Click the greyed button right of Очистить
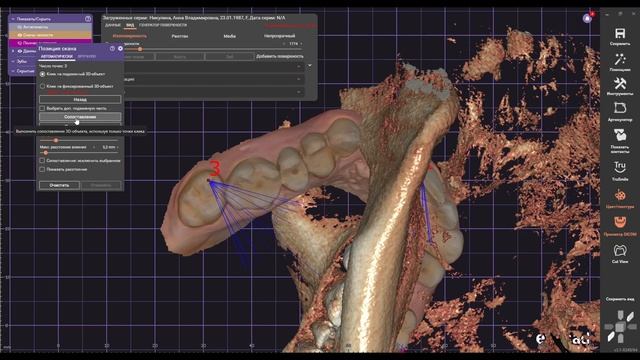This screenshot has height=360, width=640. point(101,185)
